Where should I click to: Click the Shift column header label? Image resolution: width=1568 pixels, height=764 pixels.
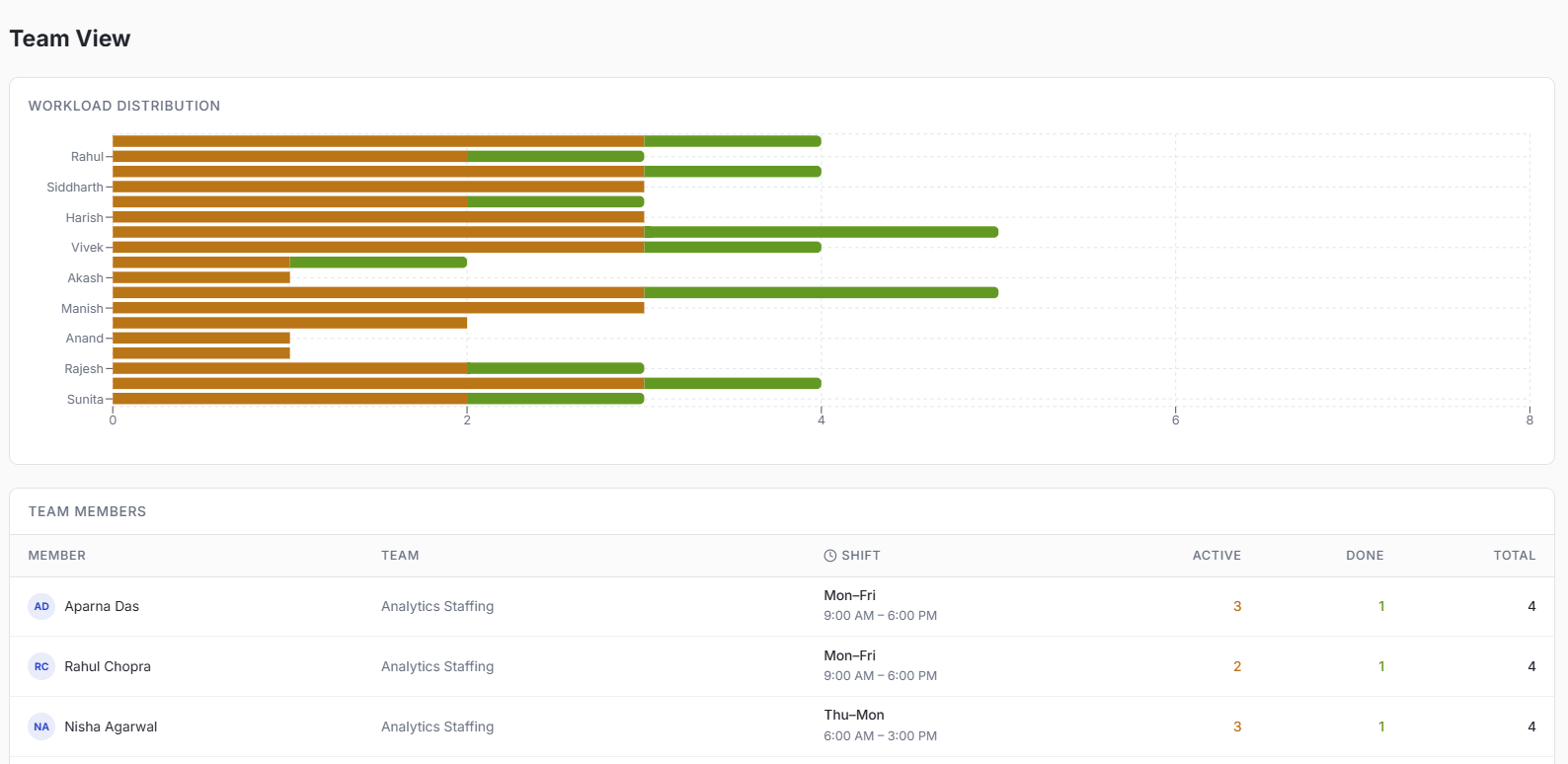pyautogui.click(x=861, y=556)
